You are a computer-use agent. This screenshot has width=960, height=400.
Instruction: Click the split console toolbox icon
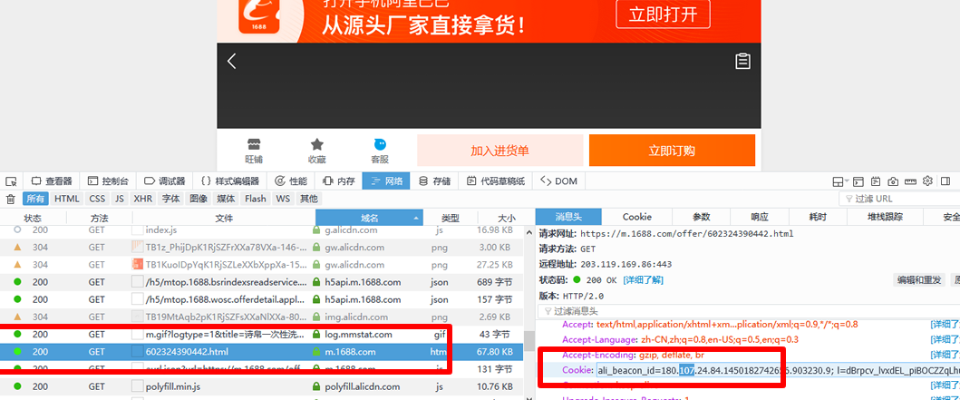pos(859,181)
